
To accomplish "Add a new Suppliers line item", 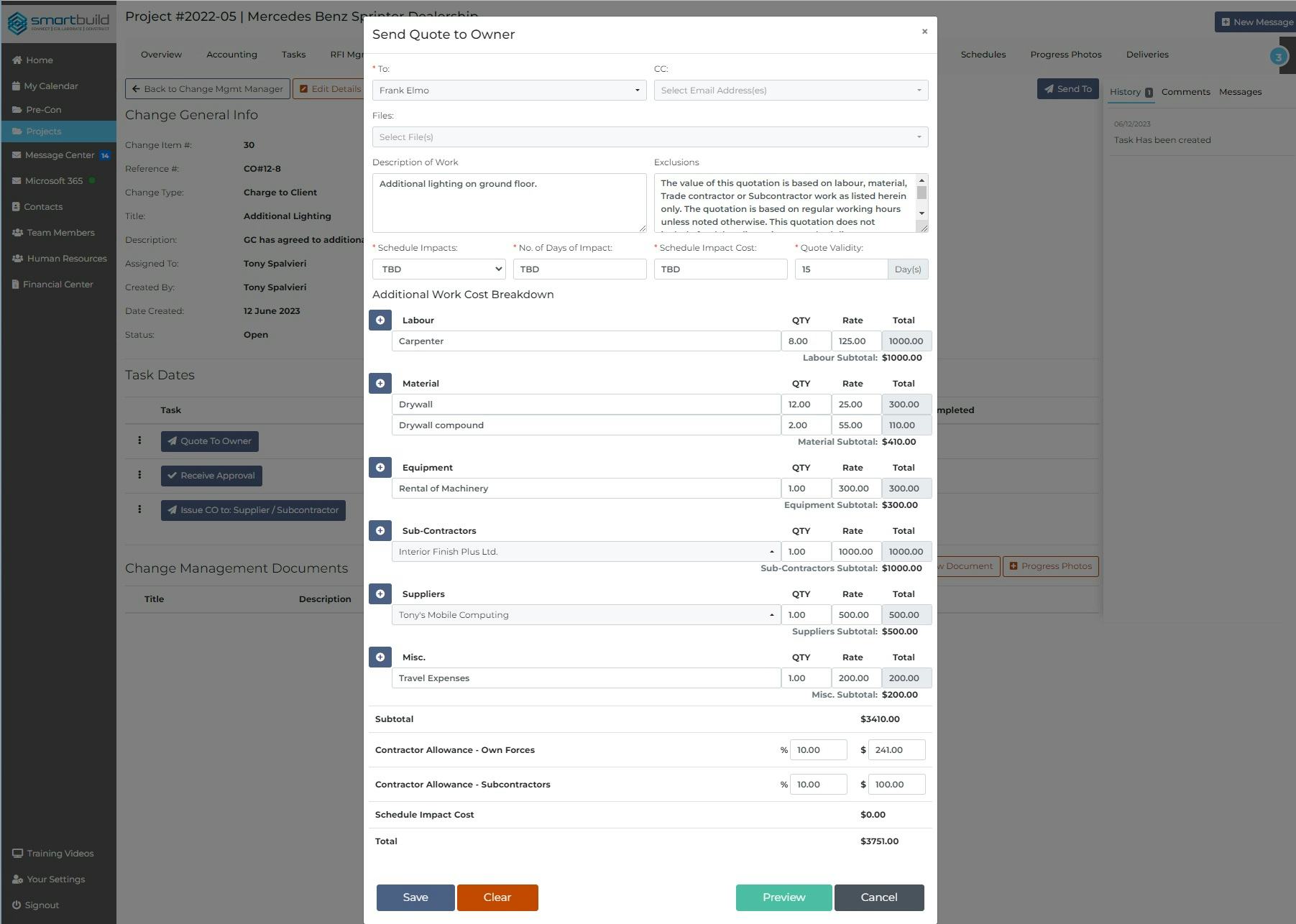I will coord(380,593).
